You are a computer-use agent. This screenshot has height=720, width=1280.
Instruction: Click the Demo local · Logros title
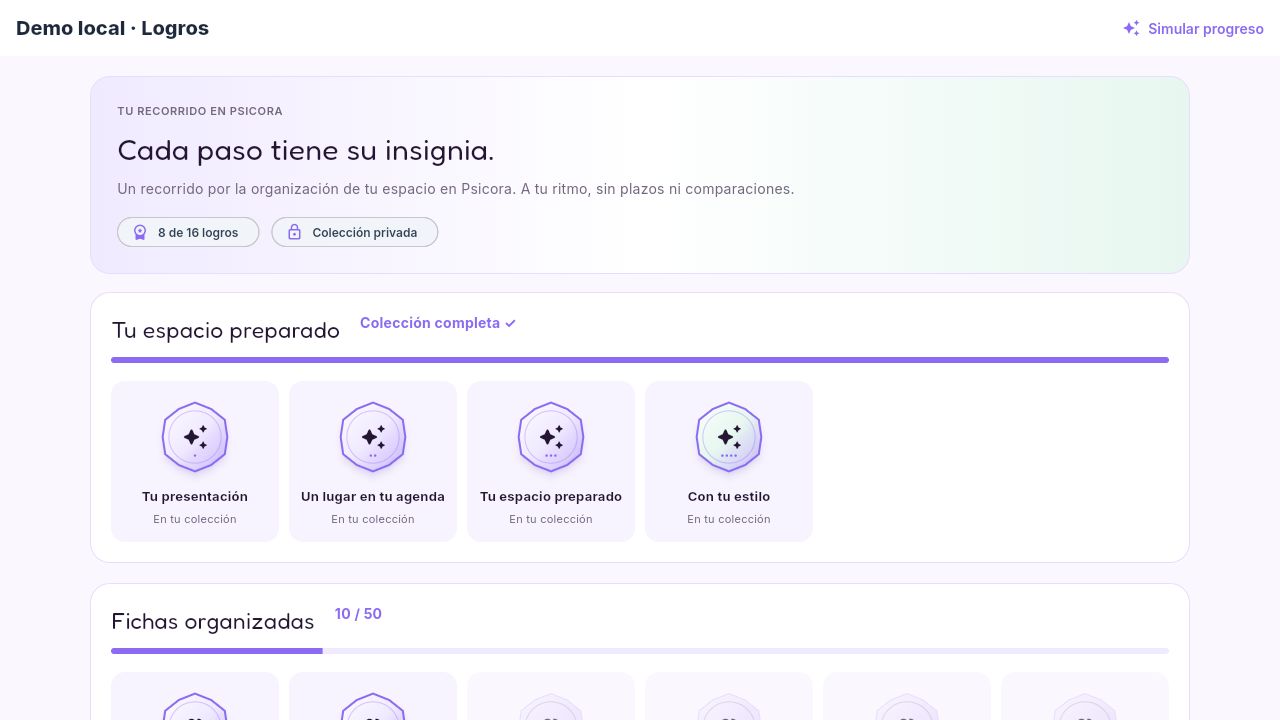pos(112,28)
